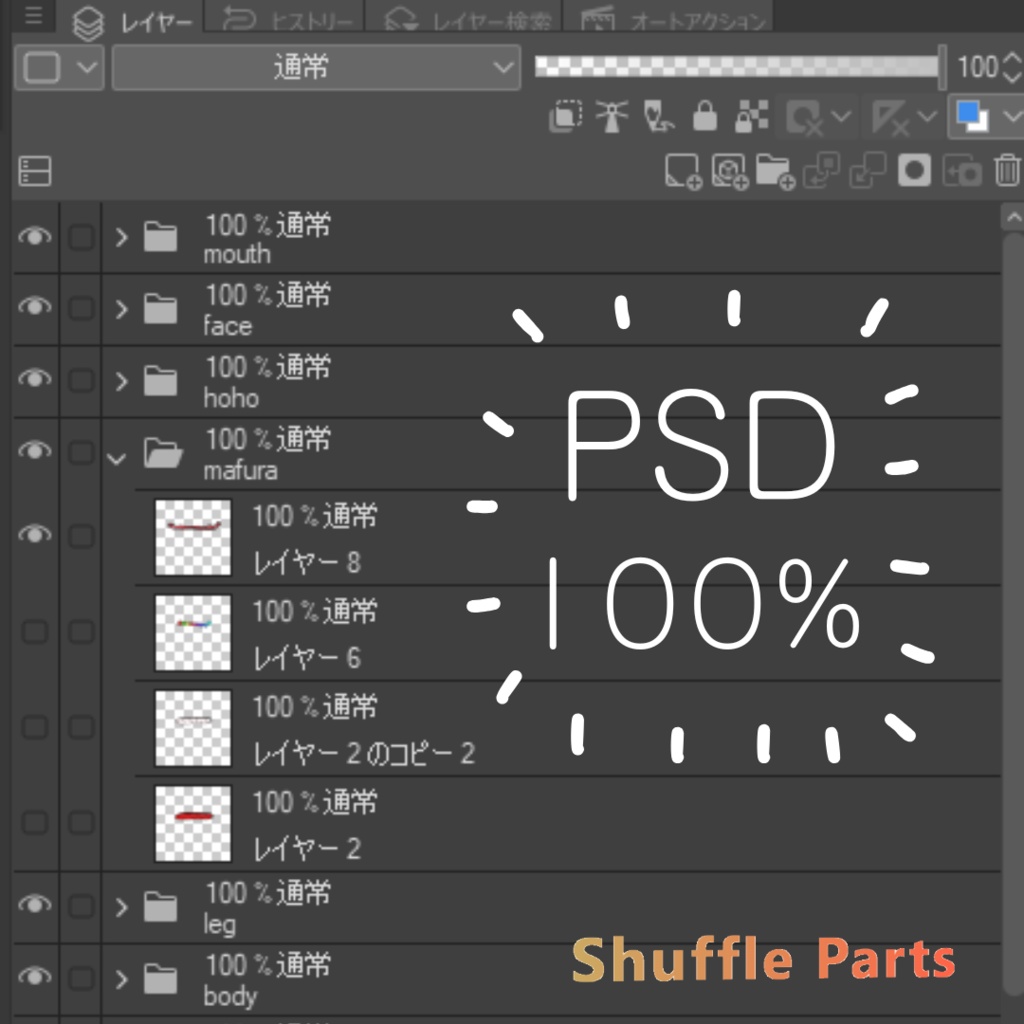Expand the face folder
The width and height of the screenshot is (1024, 1024).
pos(121,309)
